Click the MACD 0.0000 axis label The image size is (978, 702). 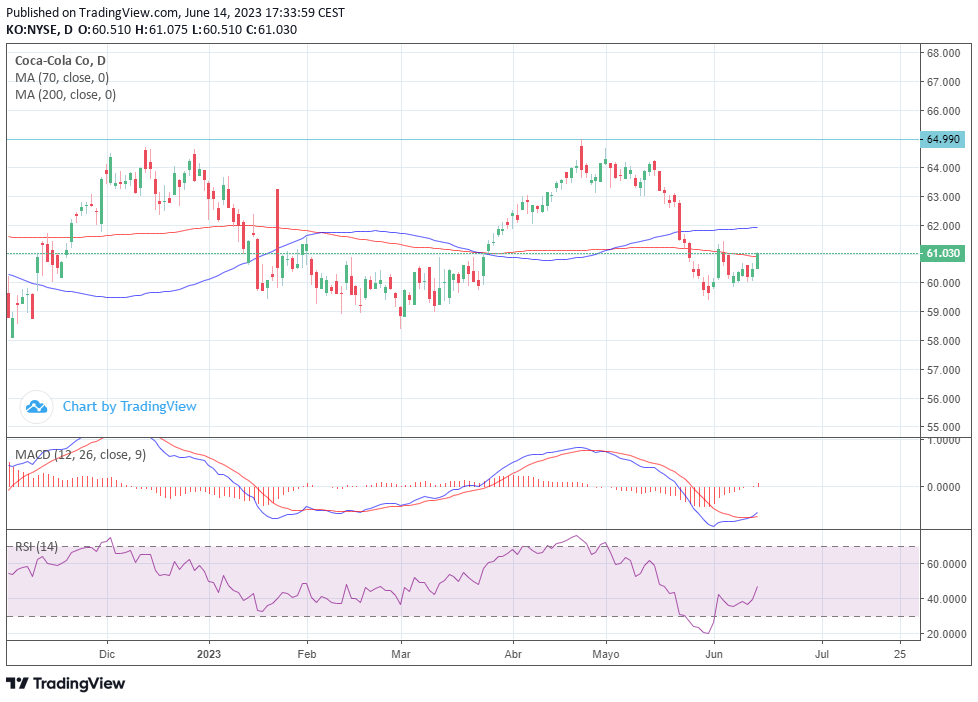point(944,487)
